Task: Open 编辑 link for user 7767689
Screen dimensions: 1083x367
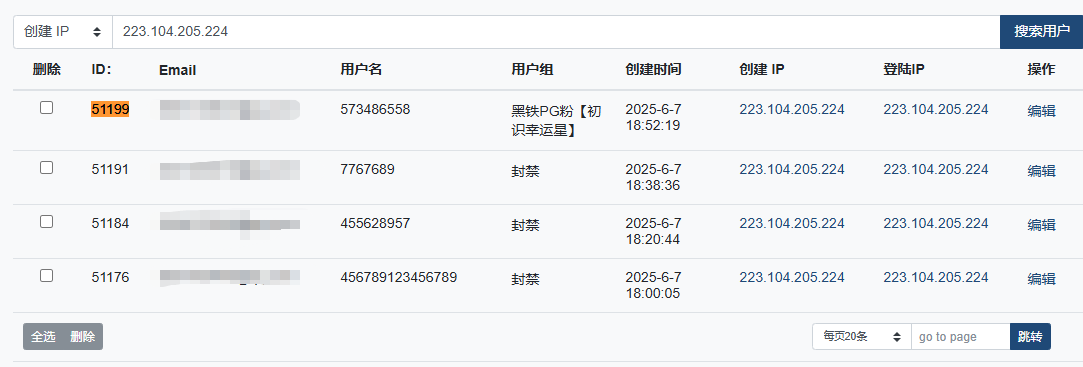Action: pyautogui.click(x=1041, y=171)
